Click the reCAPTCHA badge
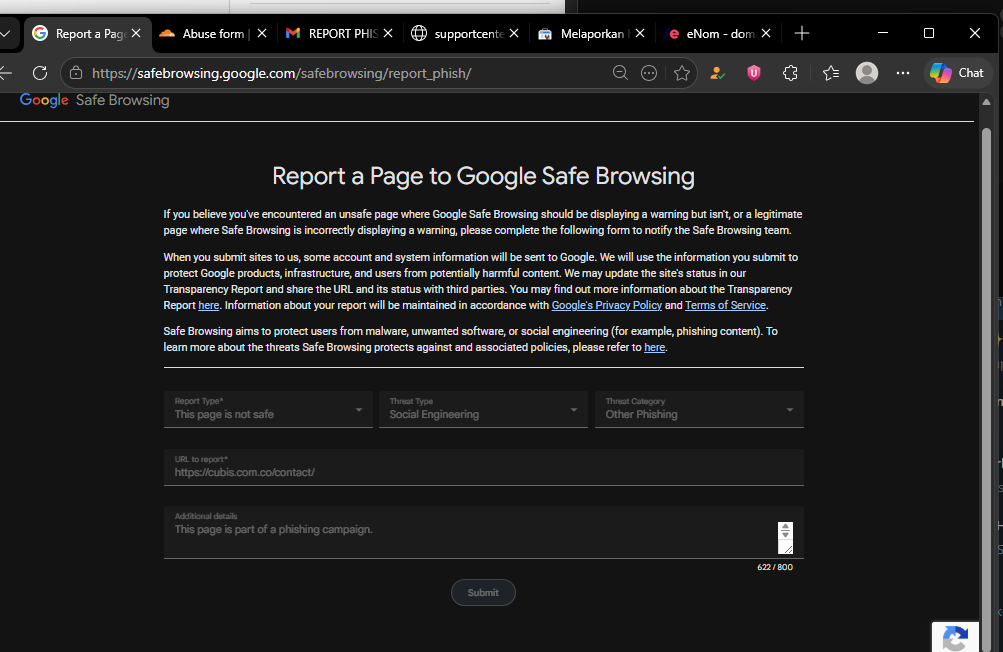The image size is (1003, 652). (955, 637)
